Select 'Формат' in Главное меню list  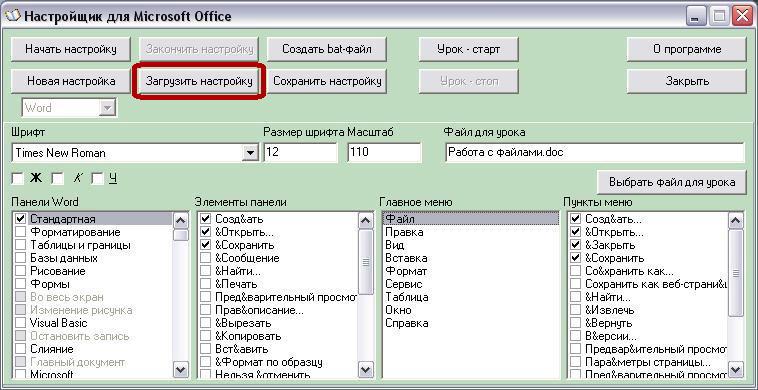click(470, 271)
